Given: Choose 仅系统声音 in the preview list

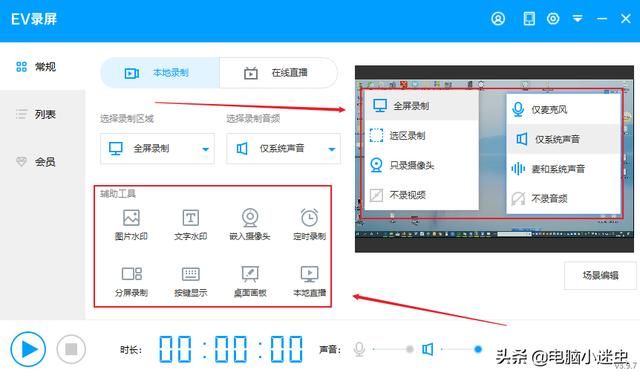Looking at the screenshot, I should click(563, 139).
